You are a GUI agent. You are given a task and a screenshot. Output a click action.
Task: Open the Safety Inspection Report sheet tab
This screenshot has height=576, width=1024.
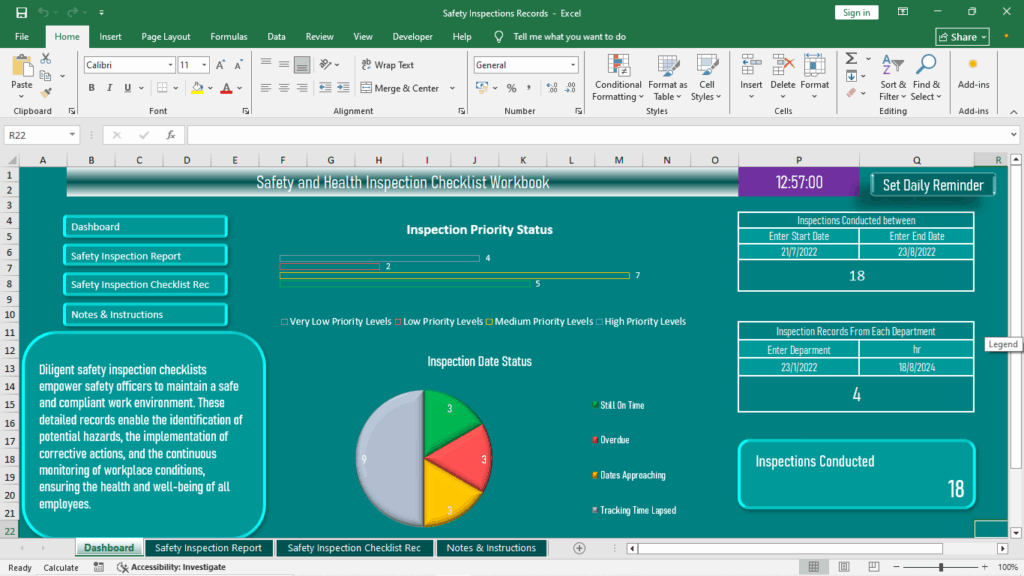coord(209,548)
